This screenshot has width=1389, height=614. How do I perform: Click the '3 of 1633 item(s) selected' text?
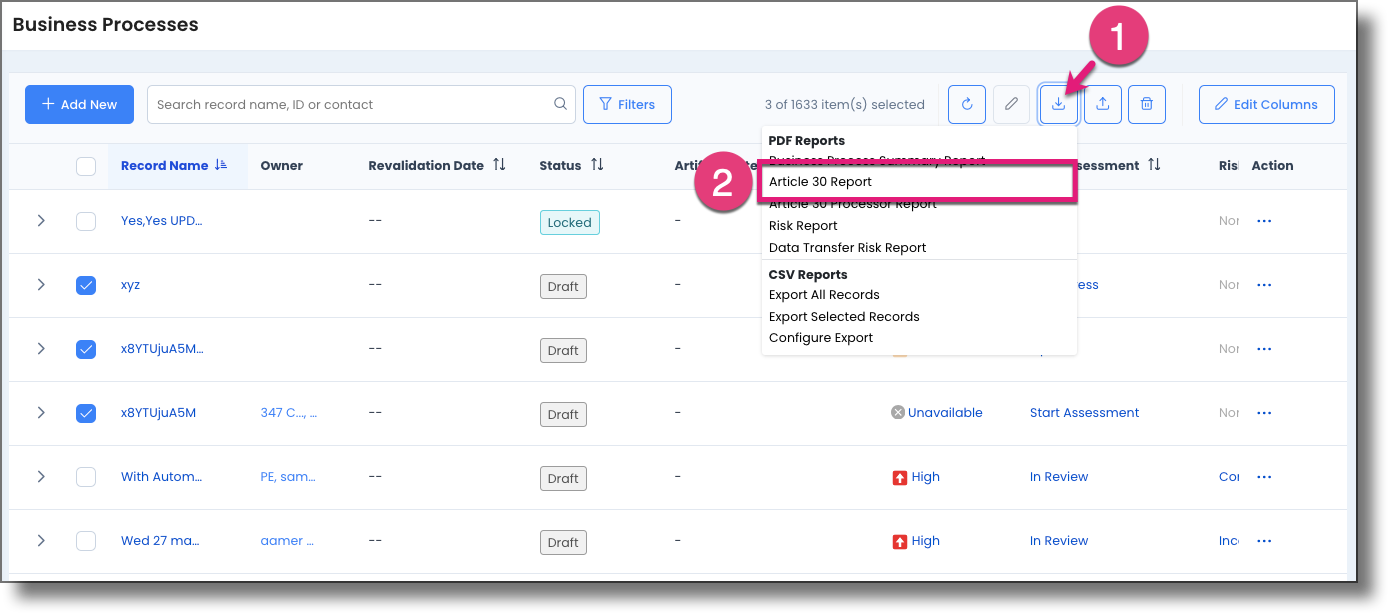845,104
